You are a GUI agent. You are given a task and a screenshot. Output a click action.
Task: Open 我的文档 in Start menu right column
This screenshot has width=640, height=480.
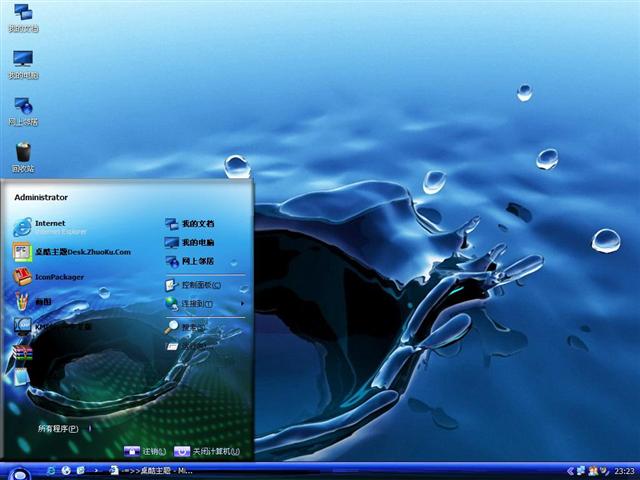tap(197, 223)
